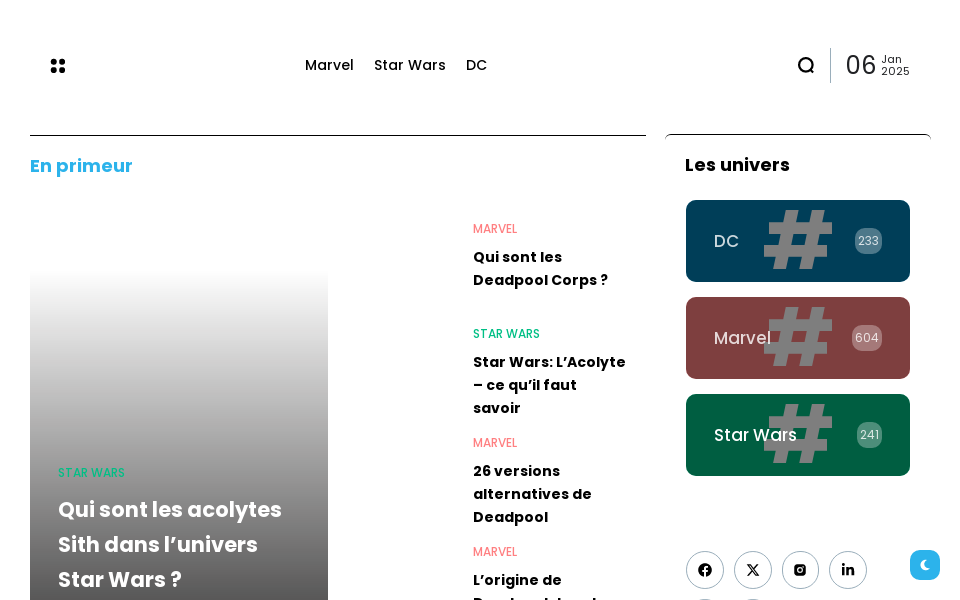
Task: Open the Marvel universe card
Action: point(797,338)
